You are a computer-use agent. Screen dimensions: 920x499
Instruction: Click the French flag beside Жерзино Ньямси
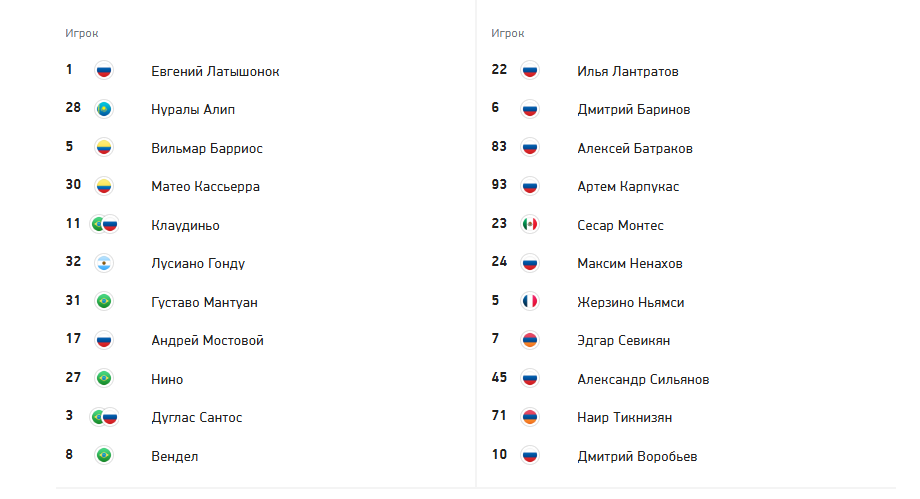530,301
